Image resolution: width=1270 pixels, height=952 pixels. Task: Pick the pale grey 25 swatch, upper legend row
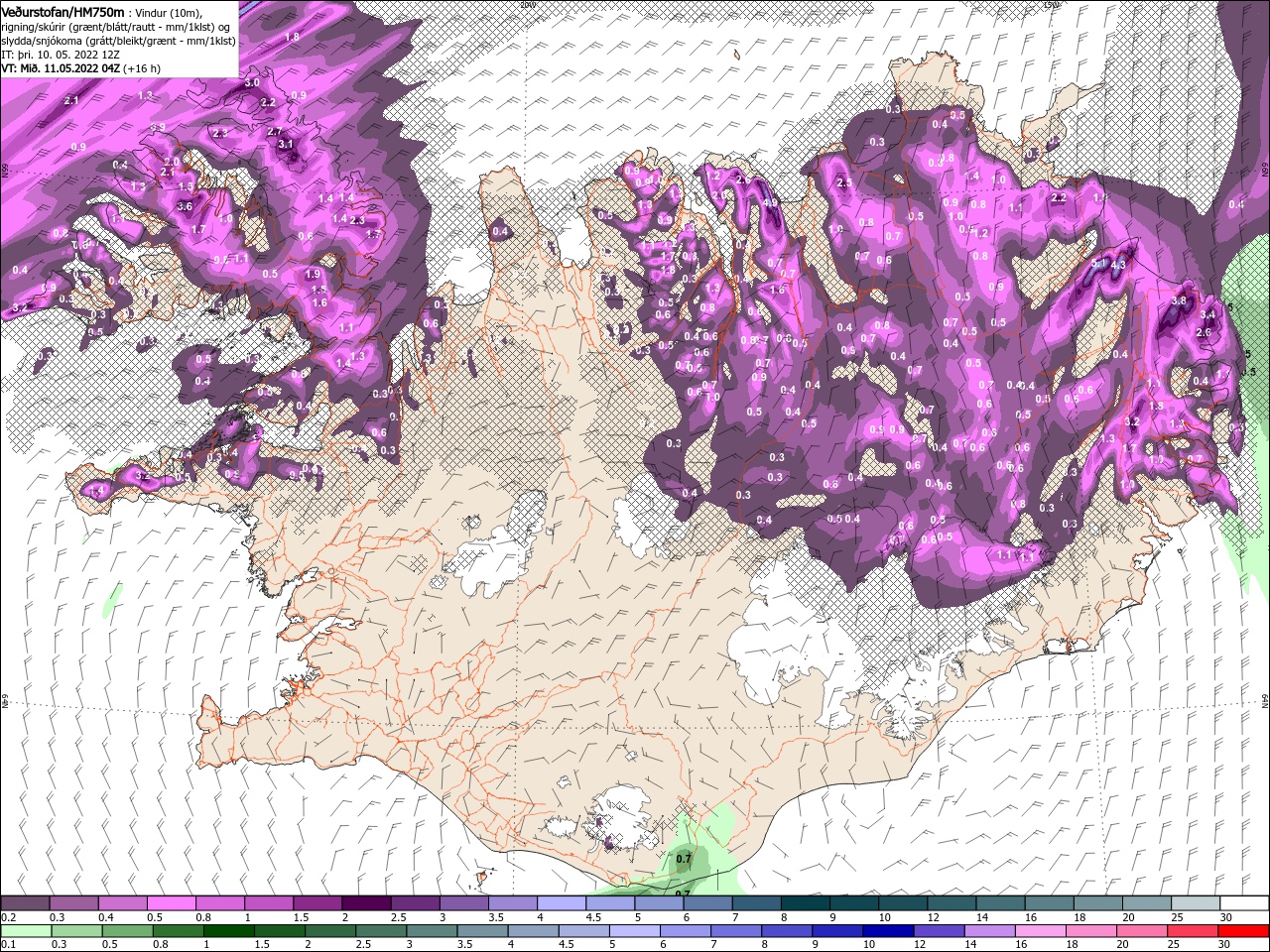click(x=1195, y=903)
